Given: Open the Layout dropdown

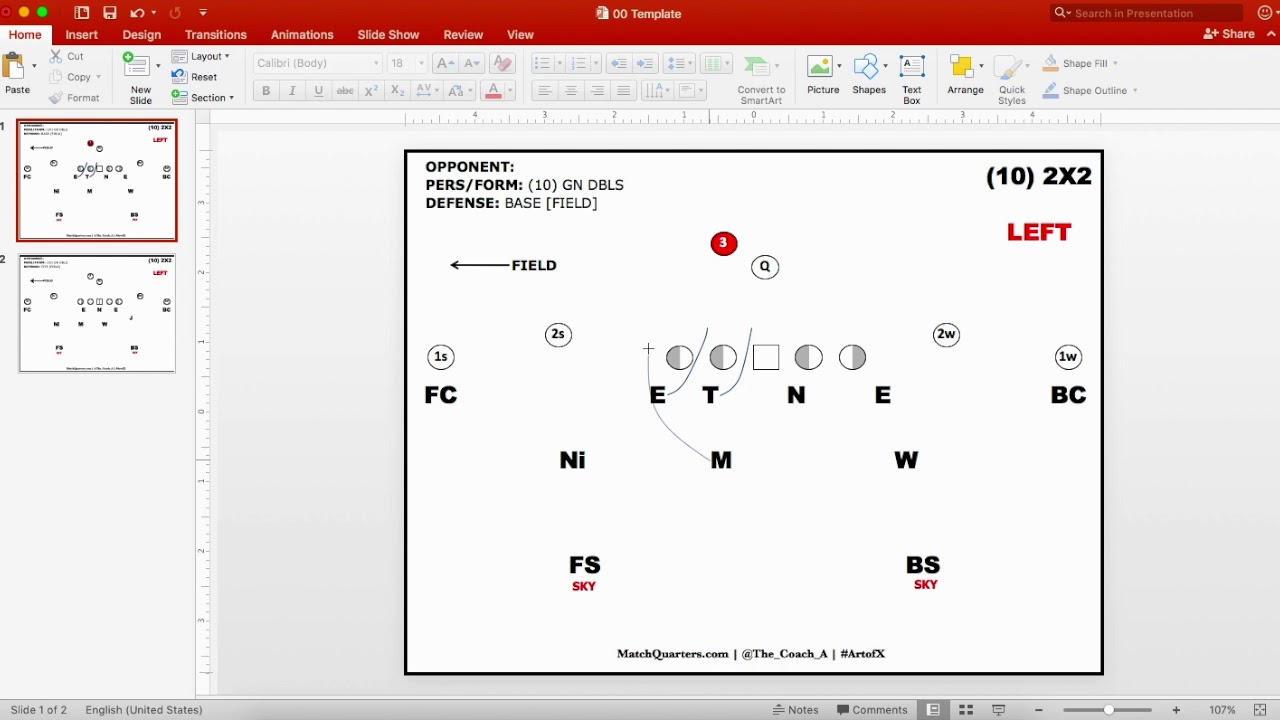Looking at the screenshot, I should pos(201,56).
